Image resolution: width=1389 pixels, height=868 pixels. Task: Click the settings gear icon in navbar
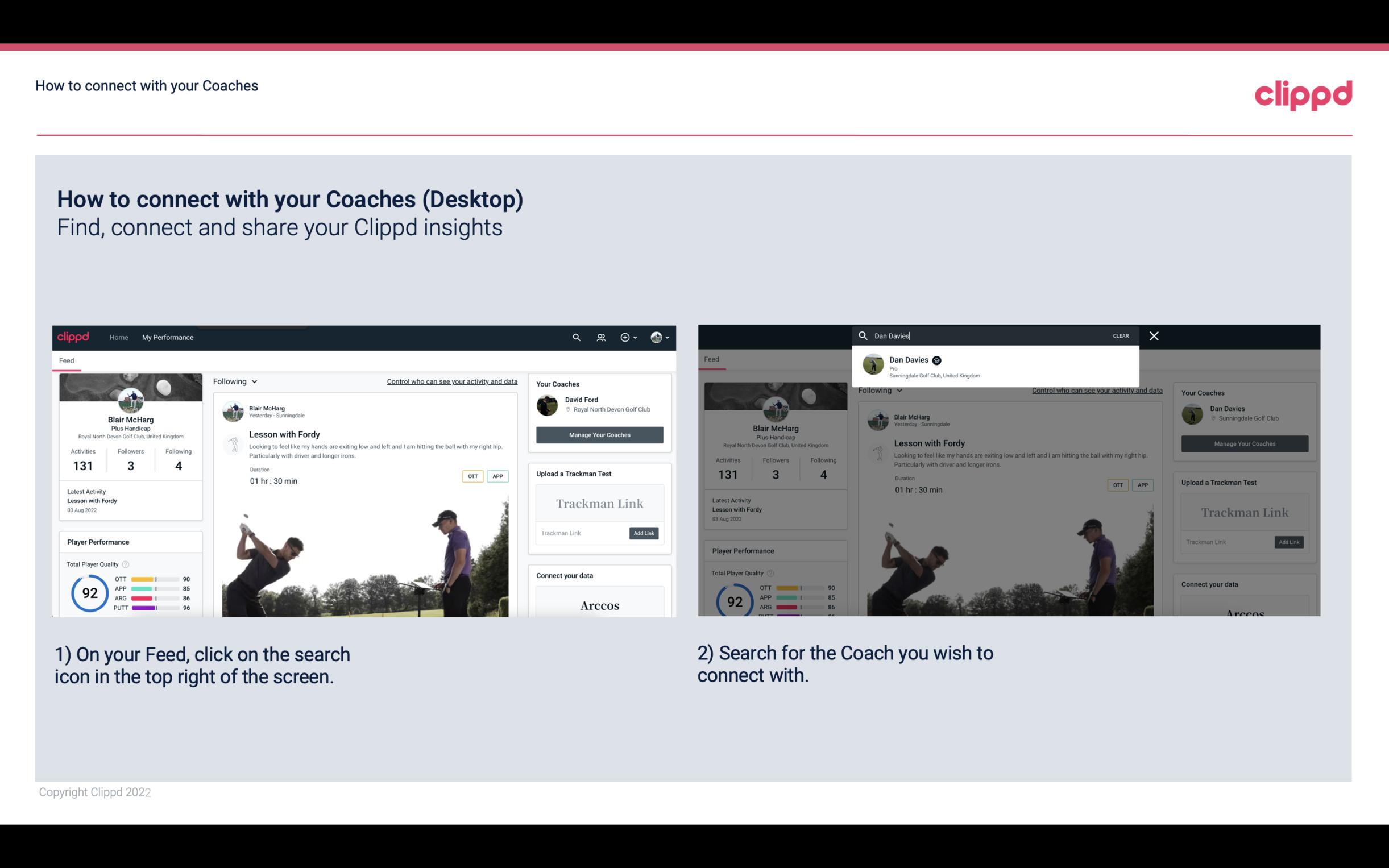pyautogui.click(x=625, y=337)
